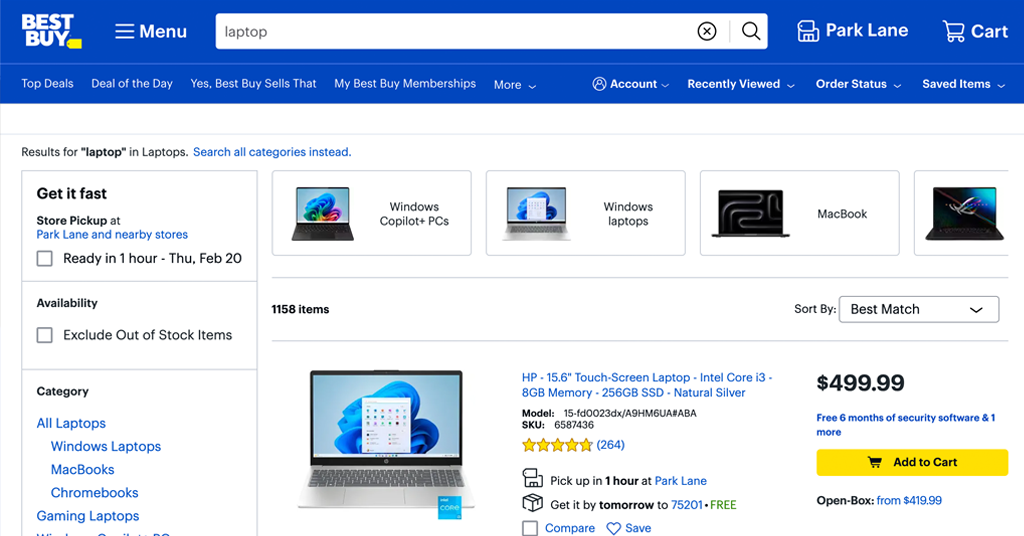Click Free 6 months of security software offer
The height and width of the screenshot is (536, 1024).
(x=906, y=424)
